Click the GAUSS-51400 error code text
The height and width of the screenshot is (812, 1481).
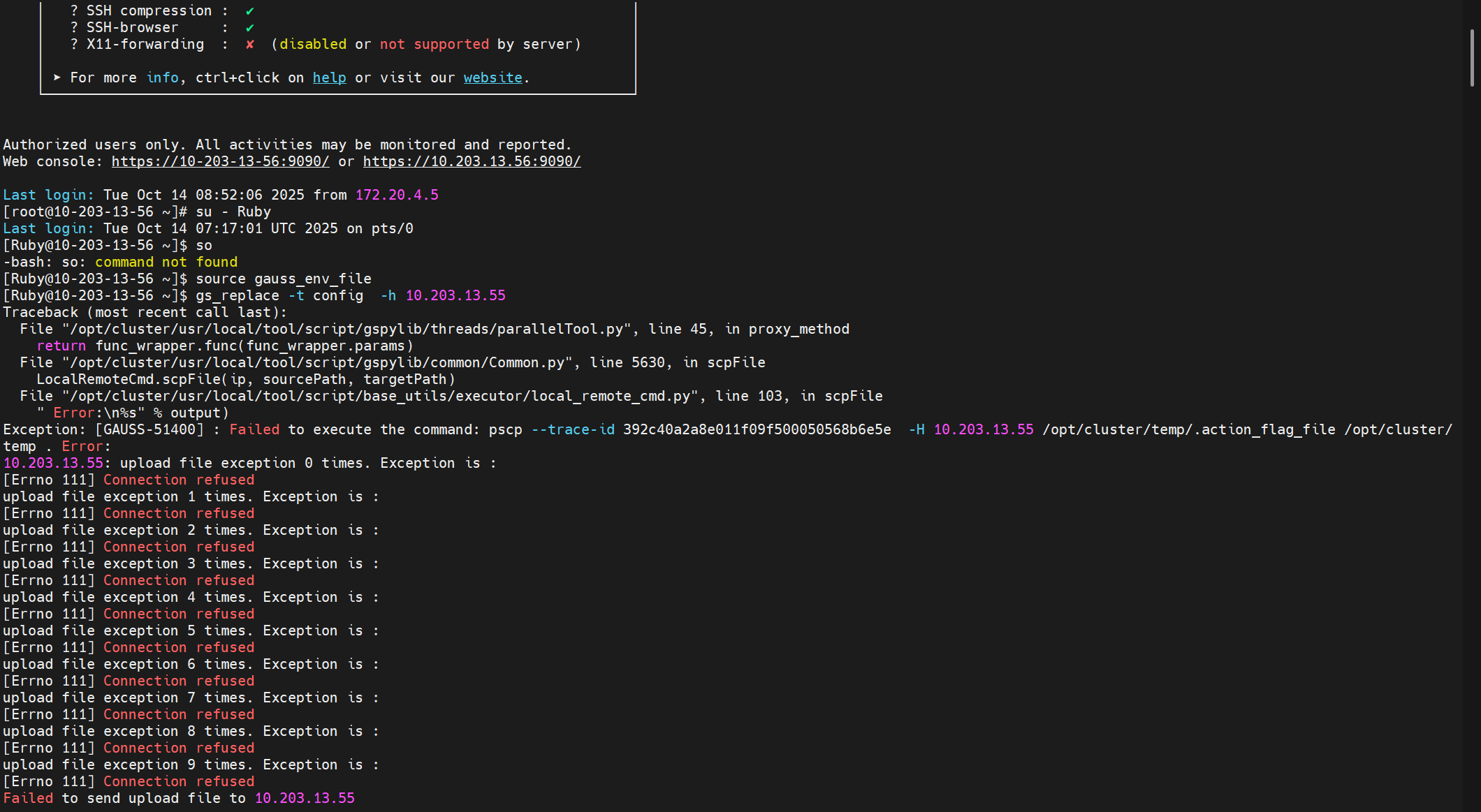(x=149, y=430)
